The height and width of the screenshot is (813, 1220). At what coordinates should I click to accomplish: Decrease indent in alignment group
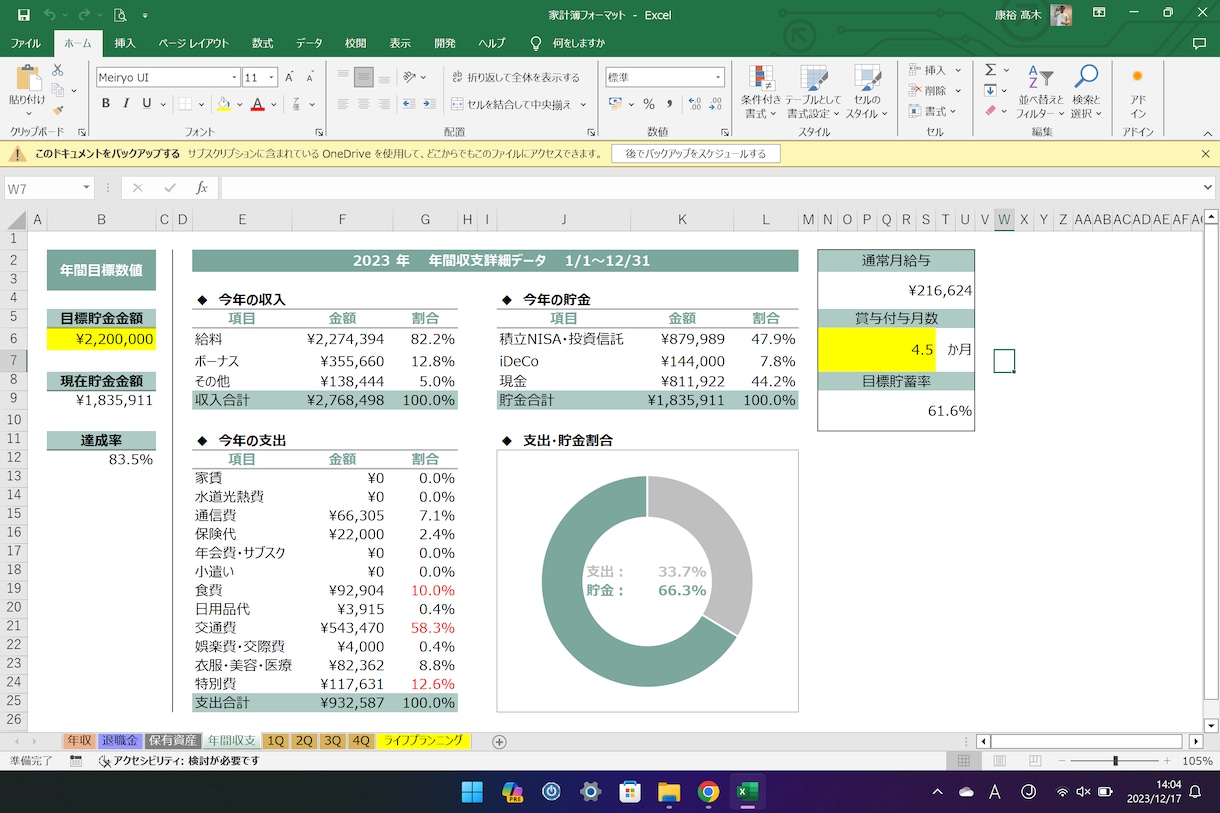[409, 104]
